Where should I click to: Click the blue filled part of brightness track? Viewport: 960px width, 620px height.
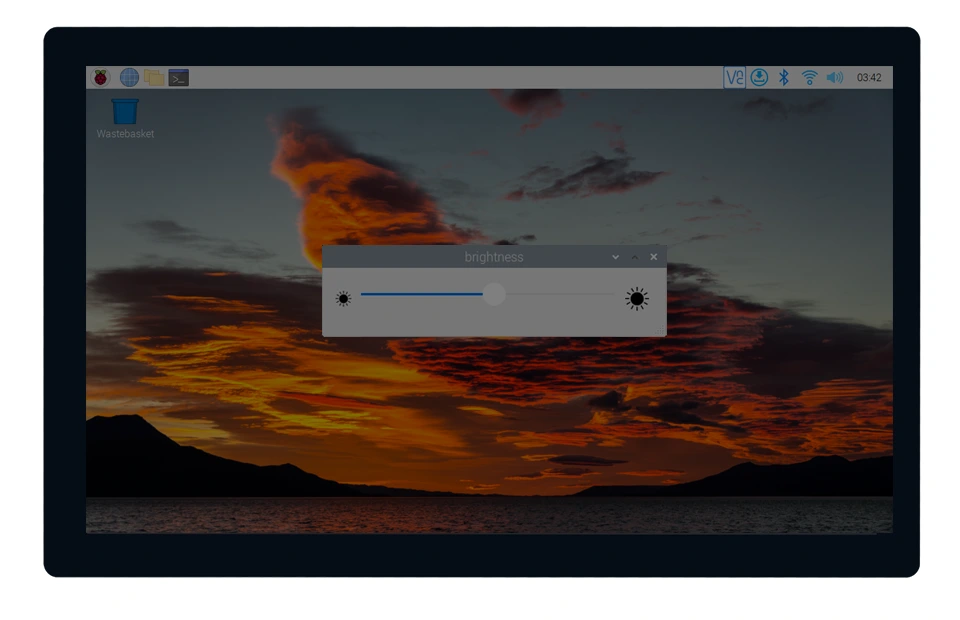pyautogui.click(x=420, y=294)
